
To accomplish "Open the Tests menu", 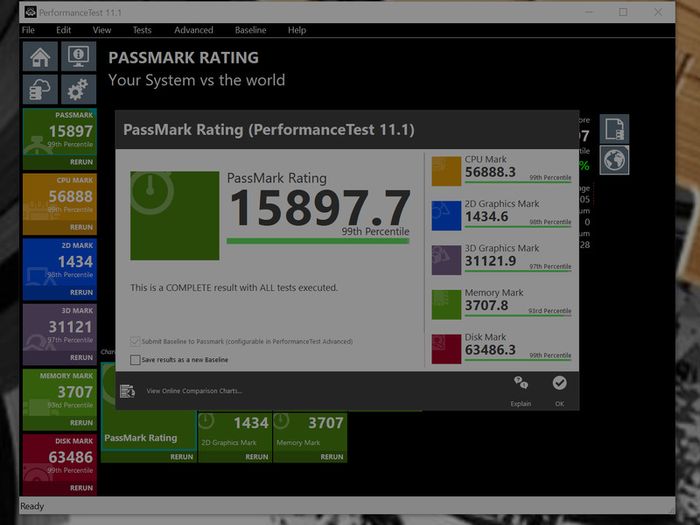I will pos(142,30).
